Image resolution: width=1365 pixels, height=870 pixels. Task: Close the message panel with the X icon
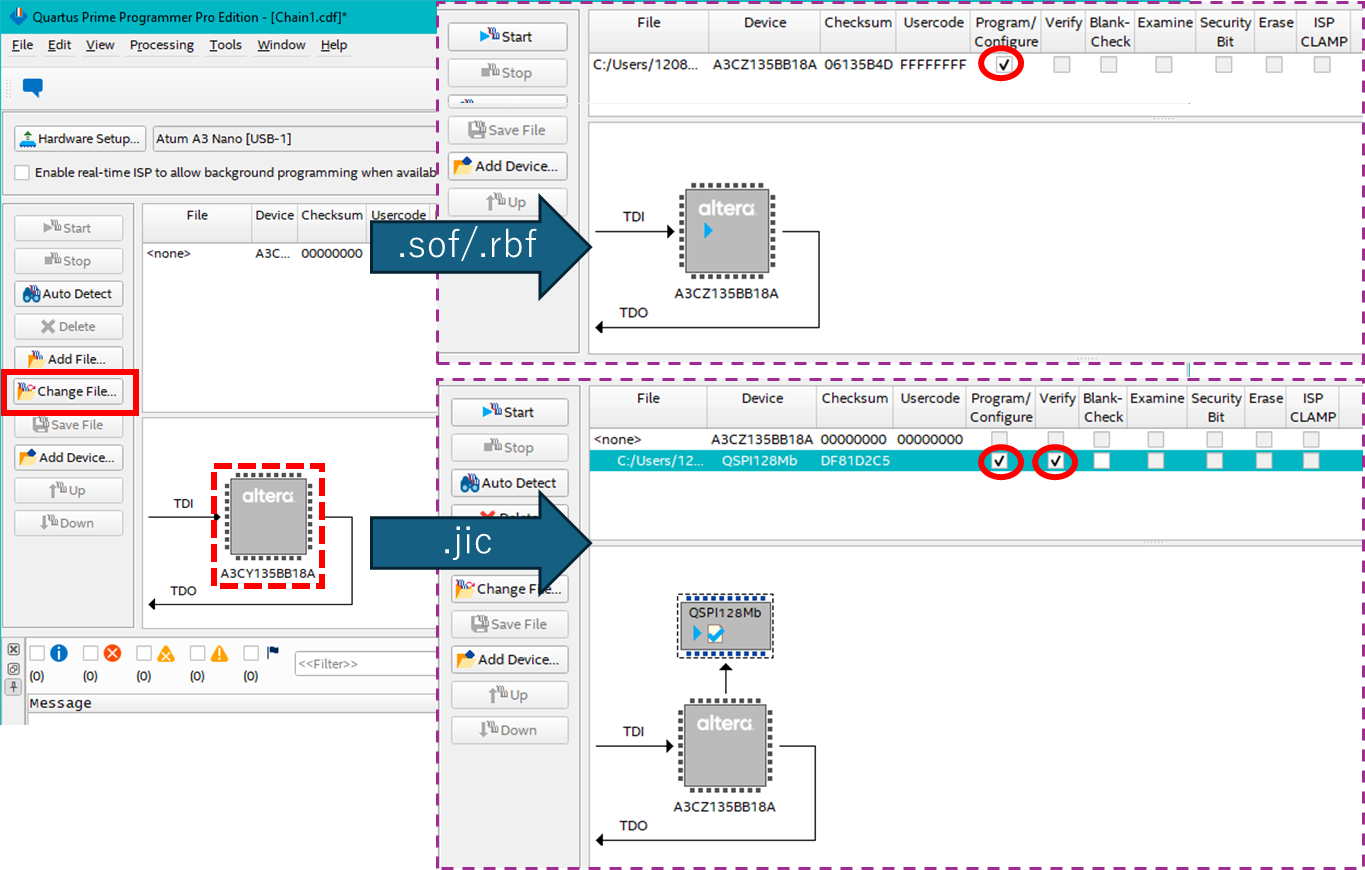coord(13,651)
